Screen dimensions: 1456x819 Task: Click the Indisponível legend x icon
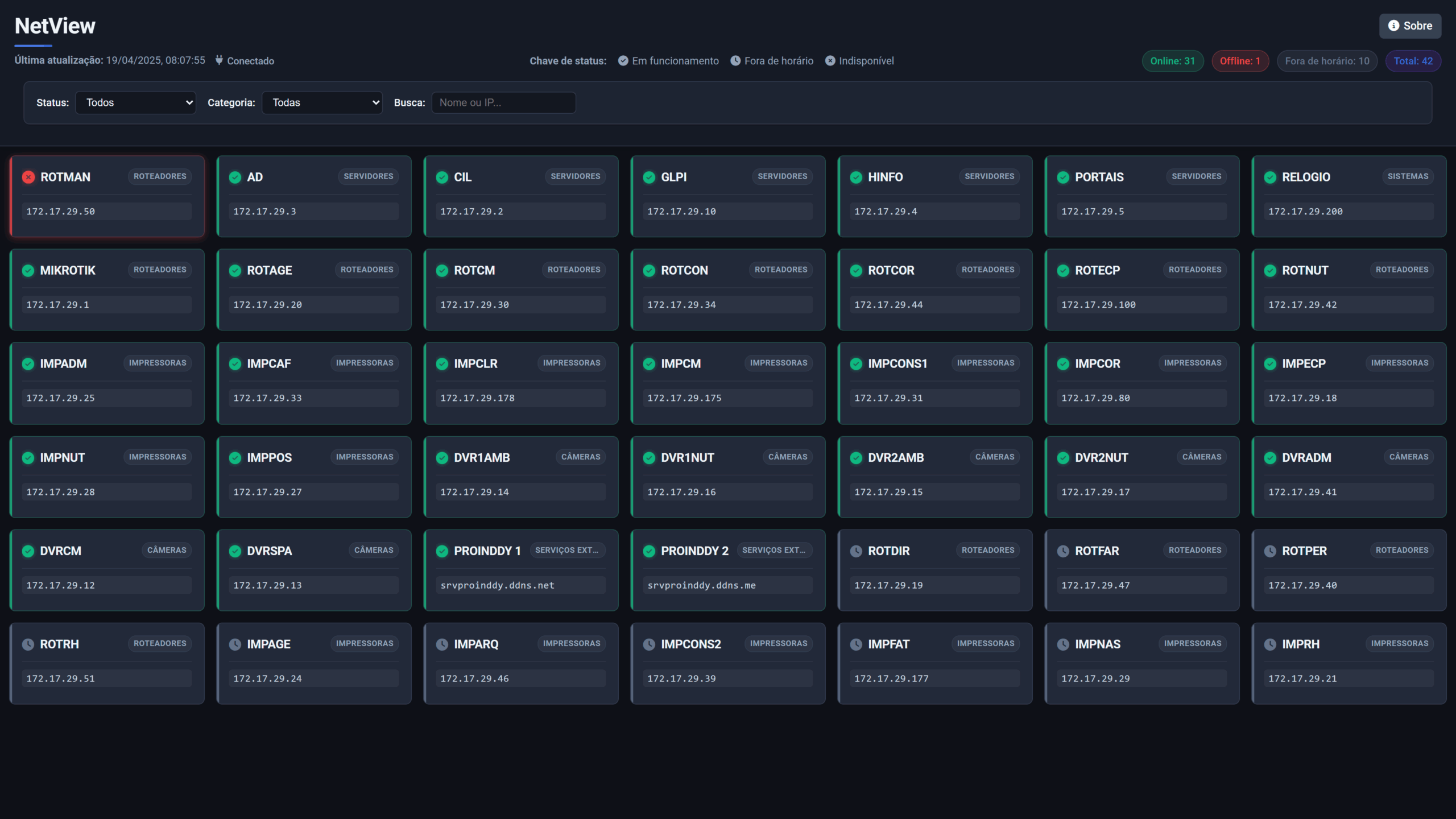[x=830, y=61]
